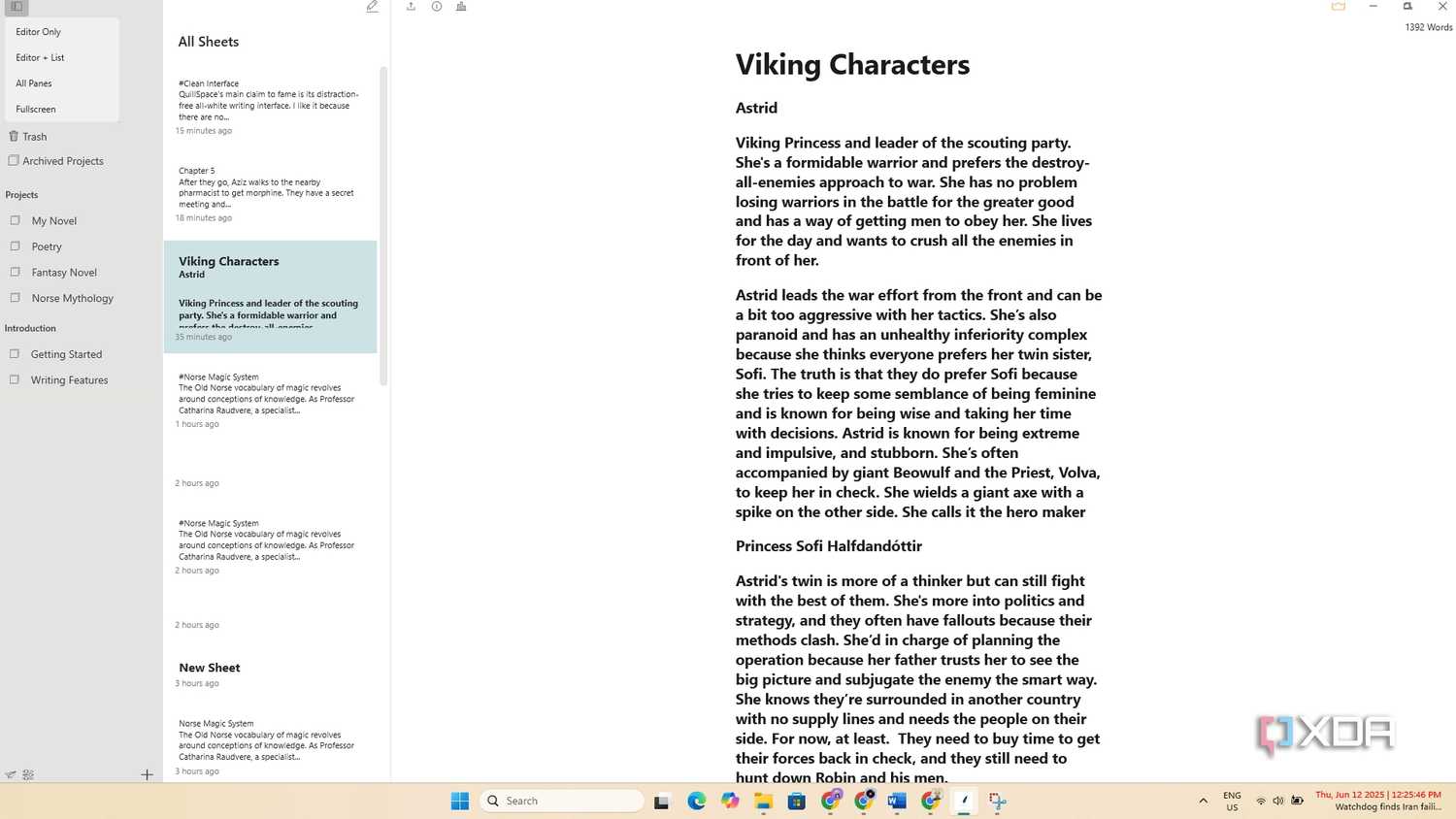
Task: Select the Poetry project
Action: 47,246
